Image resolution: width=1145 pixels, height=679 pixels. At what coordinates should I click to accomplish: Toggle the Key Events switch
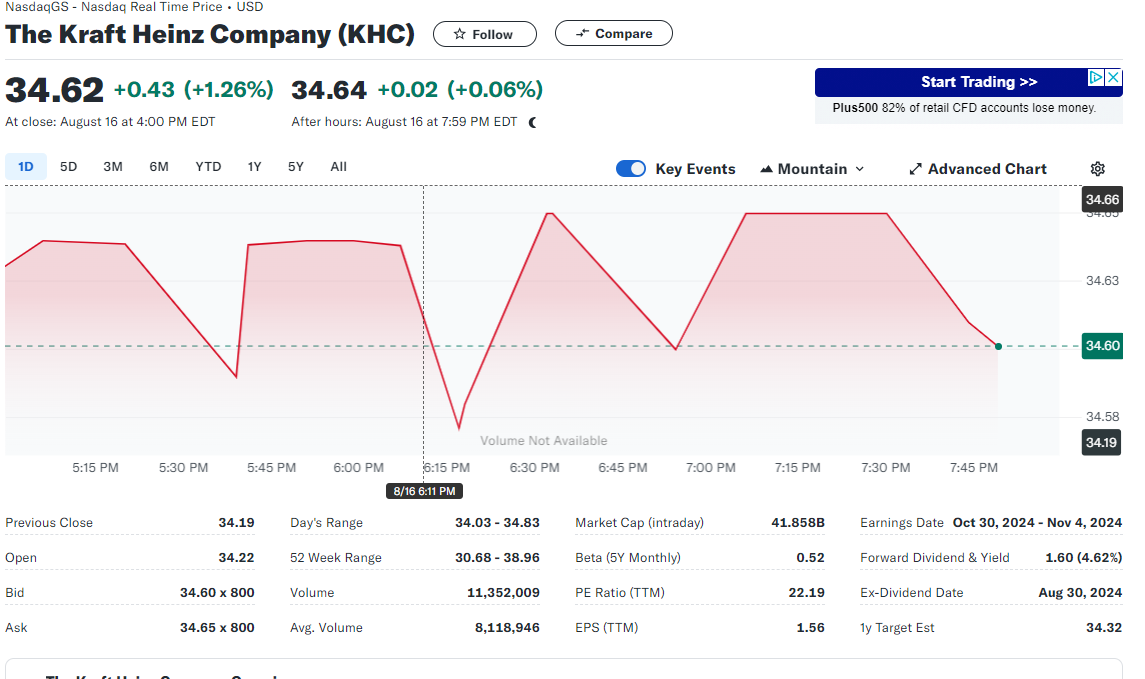(x=631, y=169)
